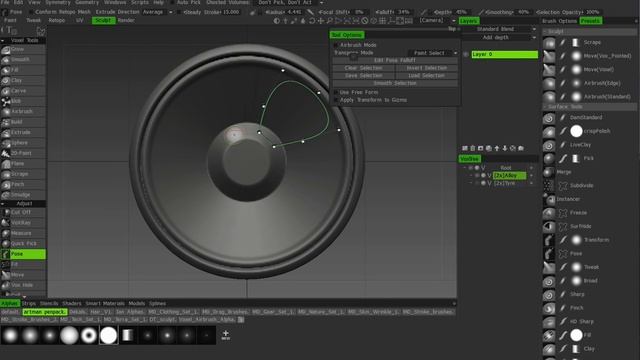Viewport: 640px width, 360px height.
Task: Choose the DamStandard preset
Action: [x=586, y=118]
